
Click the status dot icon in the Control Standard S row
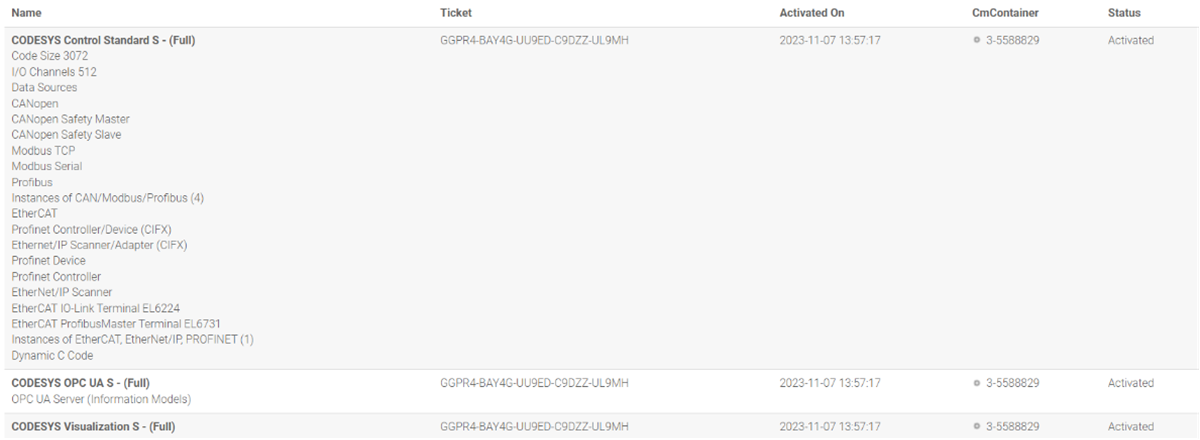click(976, 41)
